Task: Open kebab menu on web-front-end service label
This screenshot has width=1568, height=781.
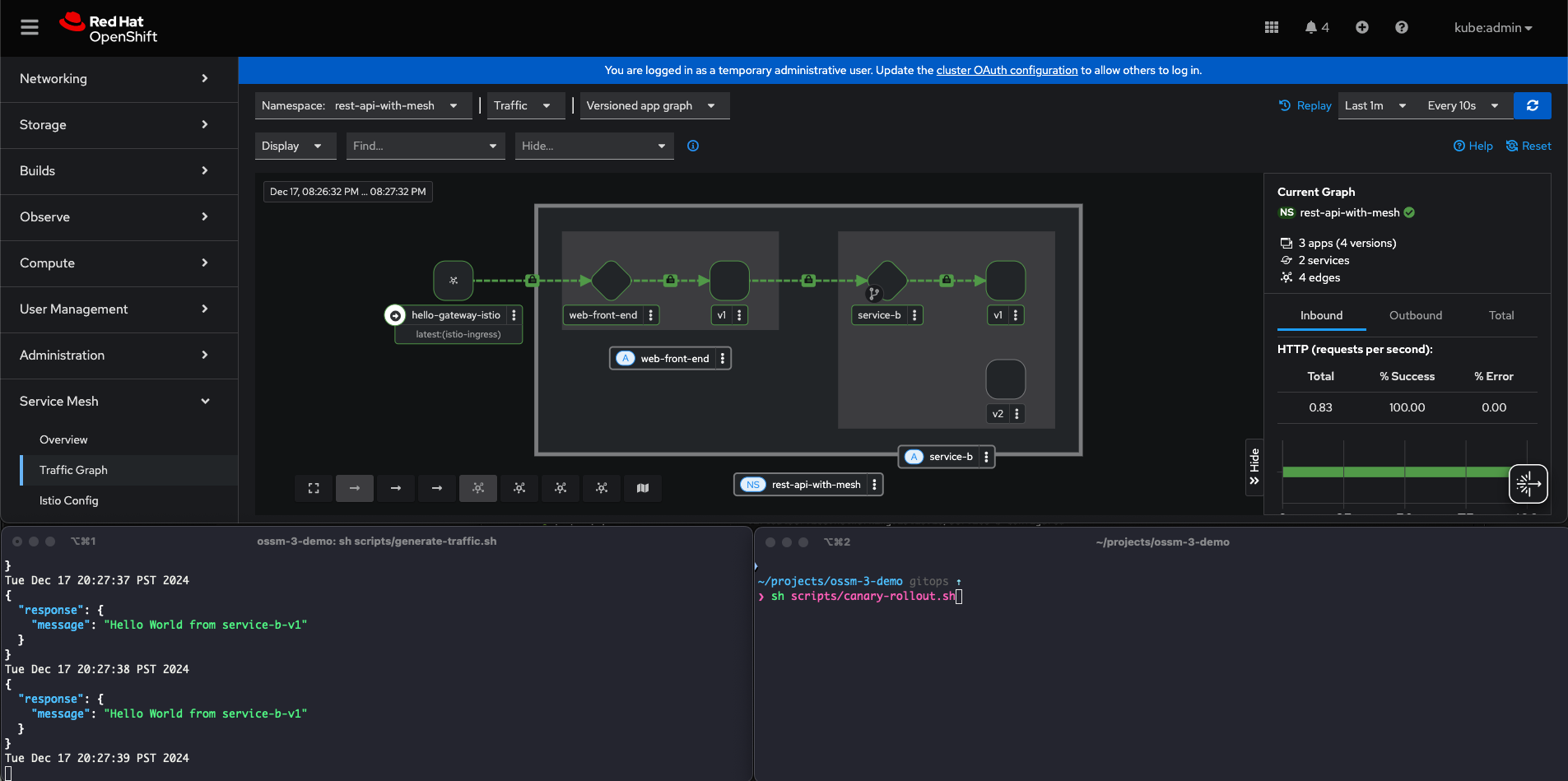Action: coord(651,315)
